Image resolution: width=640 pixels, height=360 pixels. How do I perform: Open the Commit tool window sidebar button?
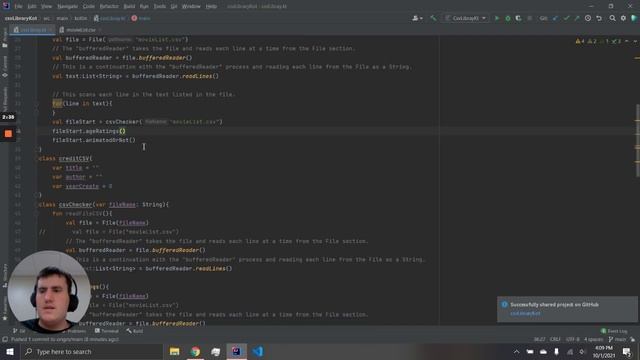coord(4,67)
